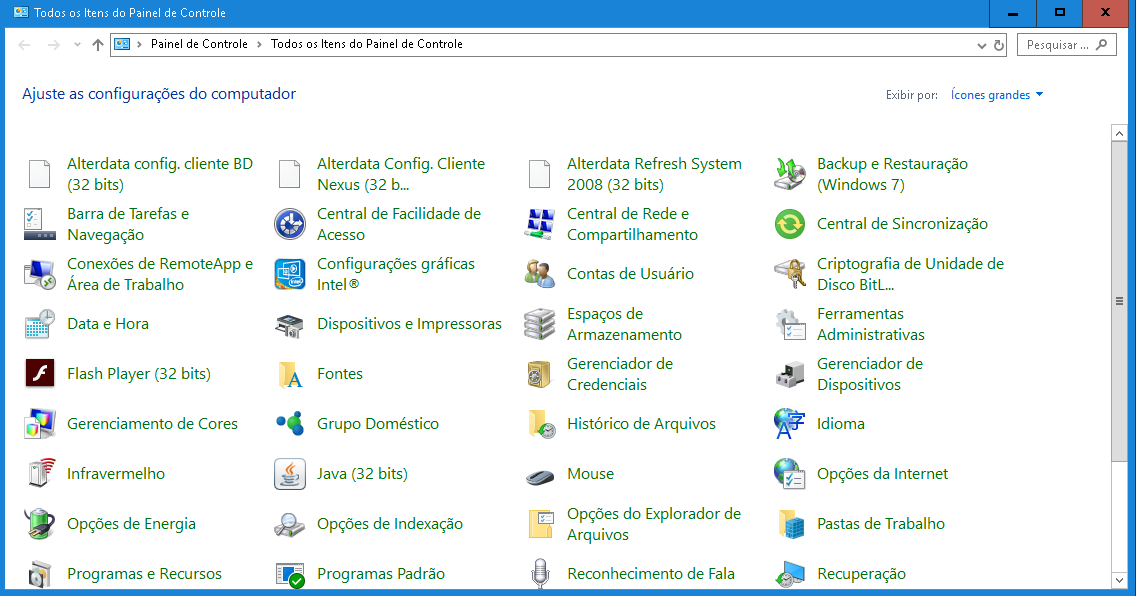The image size is (1136, 596).
Task: Click the vertical scrollbar down arrow
Action: (1119, 579)
